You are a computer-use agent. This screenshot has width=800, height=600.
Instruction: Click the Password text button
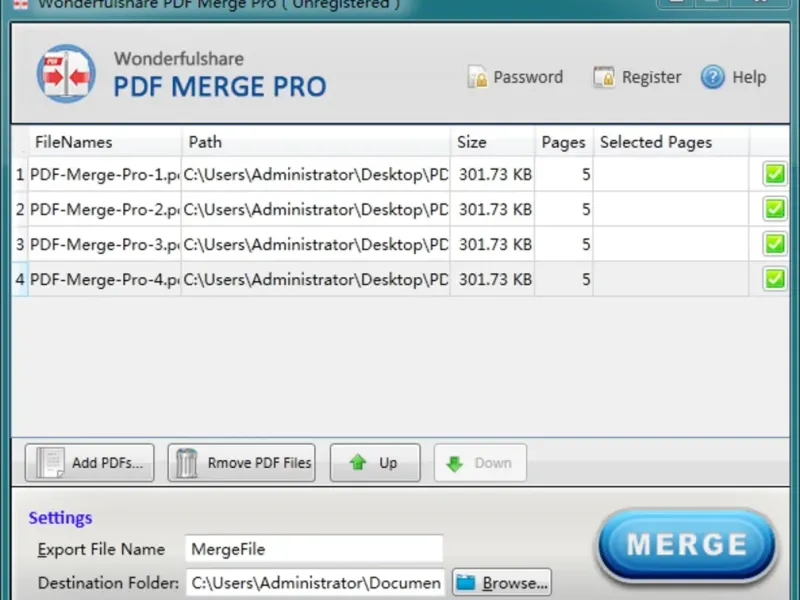tap(528, 77)
